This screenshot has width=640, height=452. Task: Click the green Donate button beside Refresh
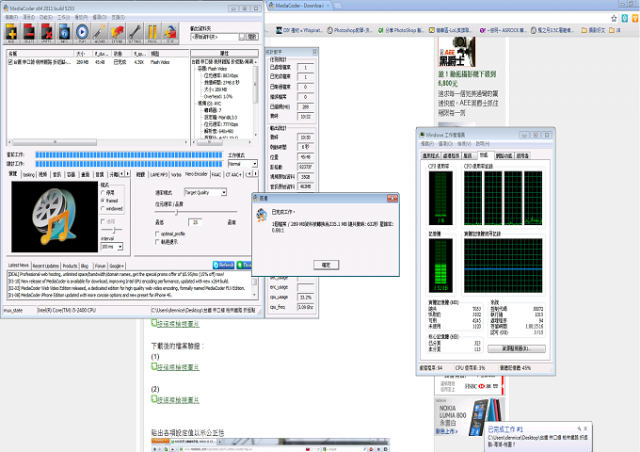244,265
